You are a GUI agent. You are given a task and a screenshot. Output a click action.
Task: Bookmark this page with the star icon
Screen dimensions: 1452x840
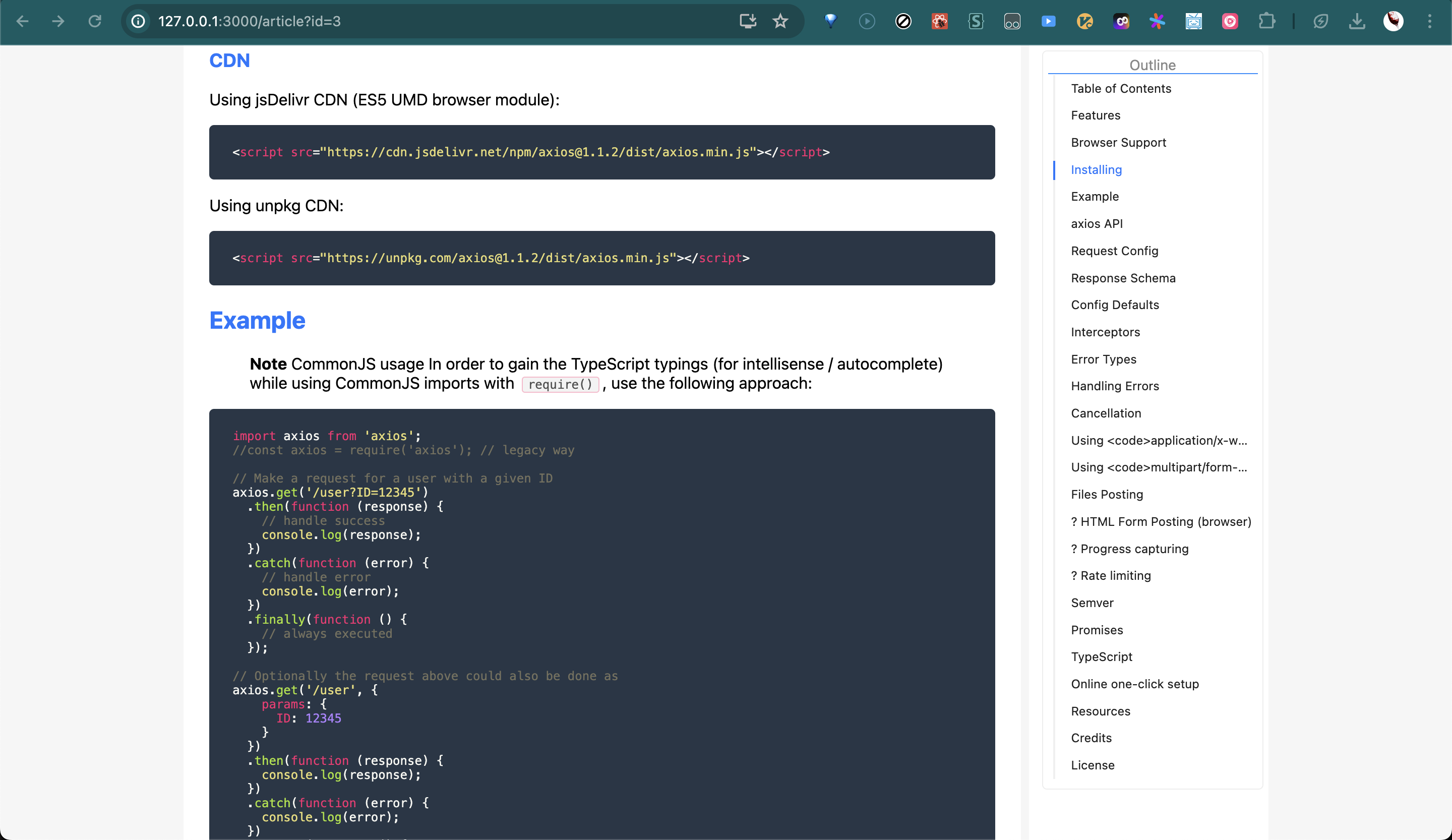coord(780,21)
